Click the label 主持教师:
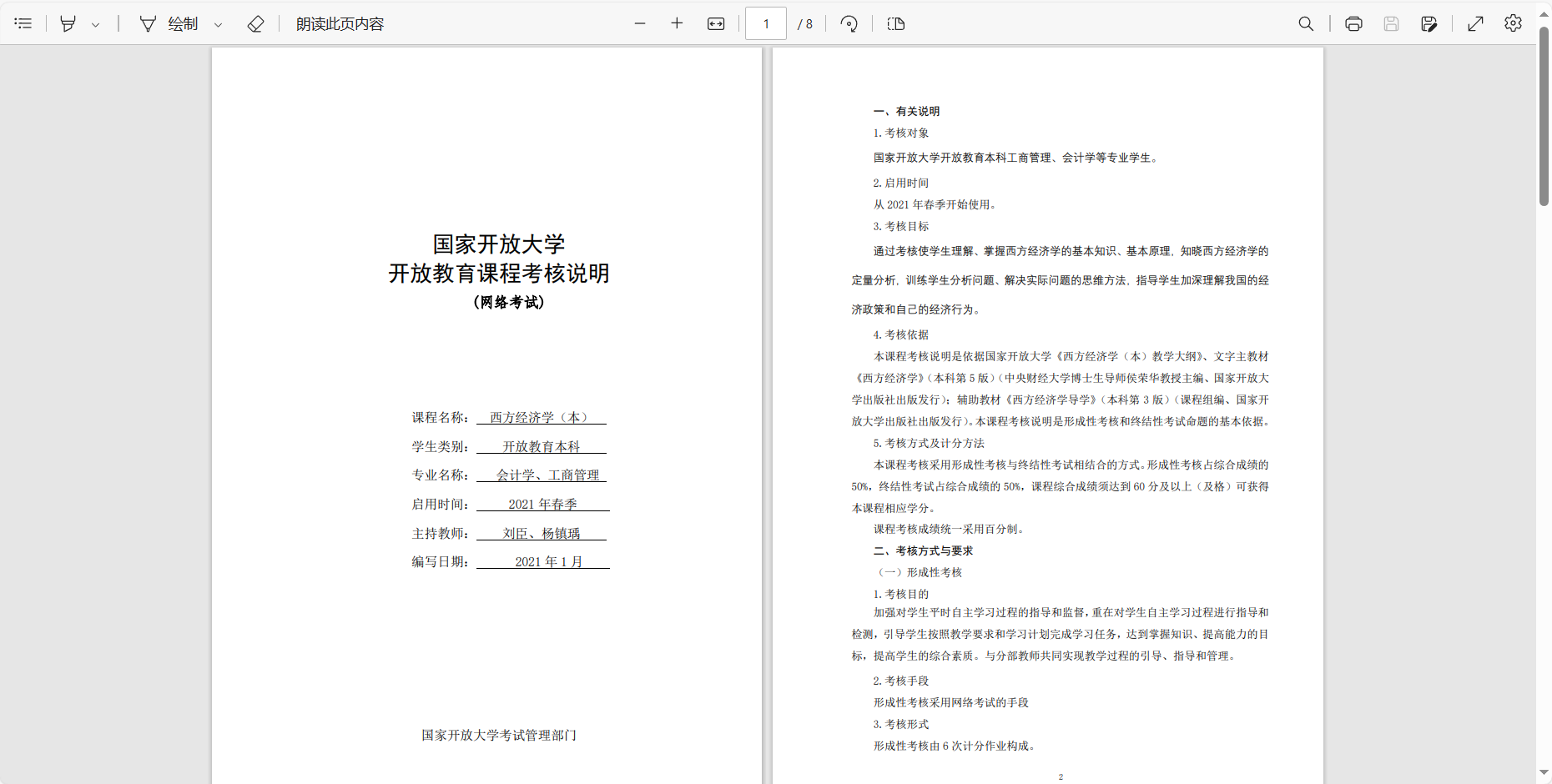Image resolution: width=1552 pixels, height=784 pixels. [440, 533]
